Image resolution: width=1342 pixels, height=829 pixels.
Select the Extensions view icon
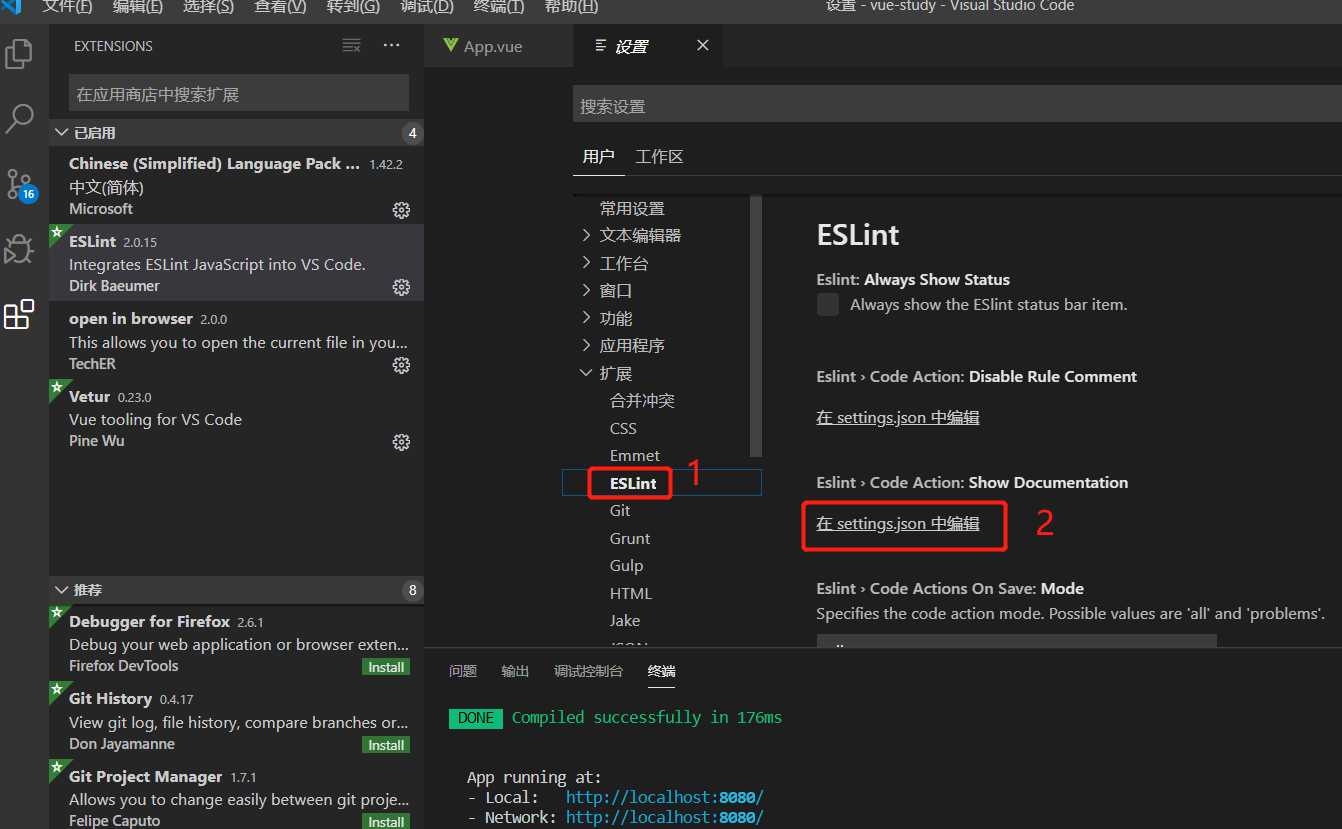(x=19, y=314)
